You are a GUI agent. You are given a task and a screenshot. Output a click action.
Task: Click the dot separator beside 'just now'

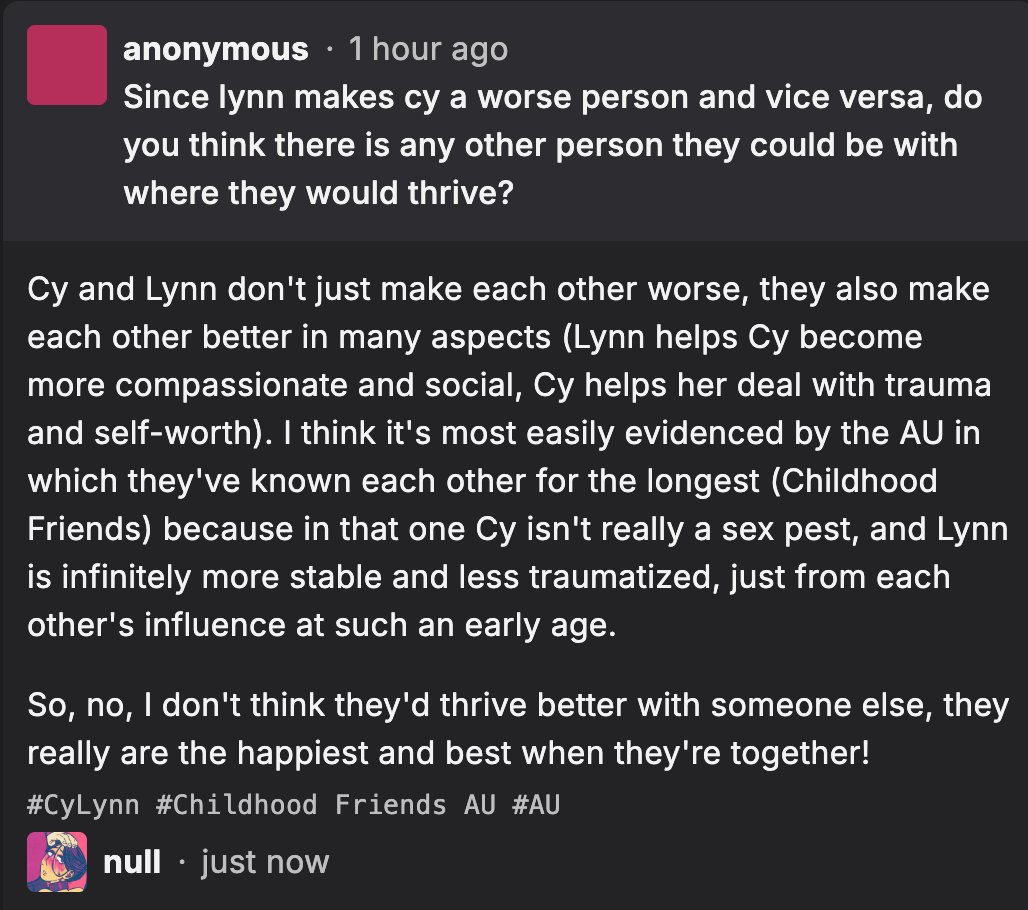point(181,862)
